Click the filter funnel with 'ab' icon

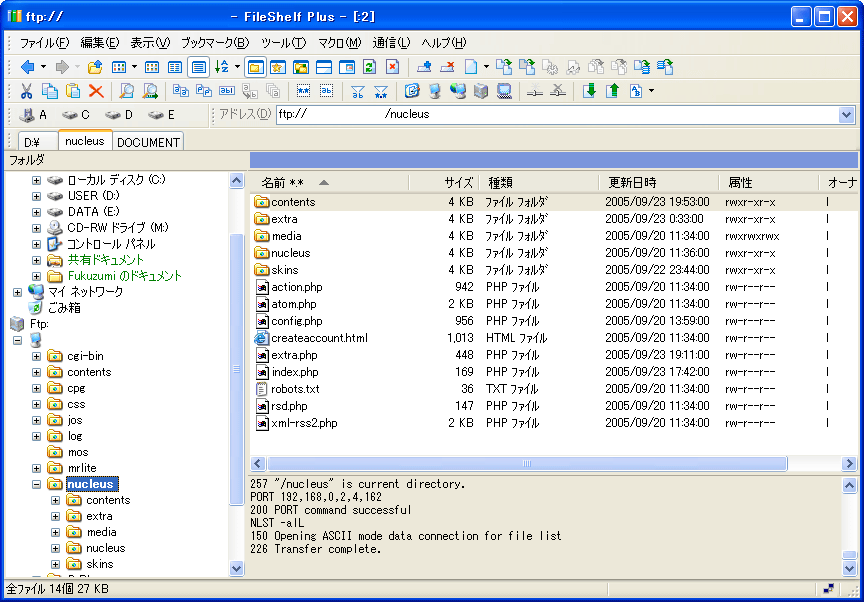point(357,91)
